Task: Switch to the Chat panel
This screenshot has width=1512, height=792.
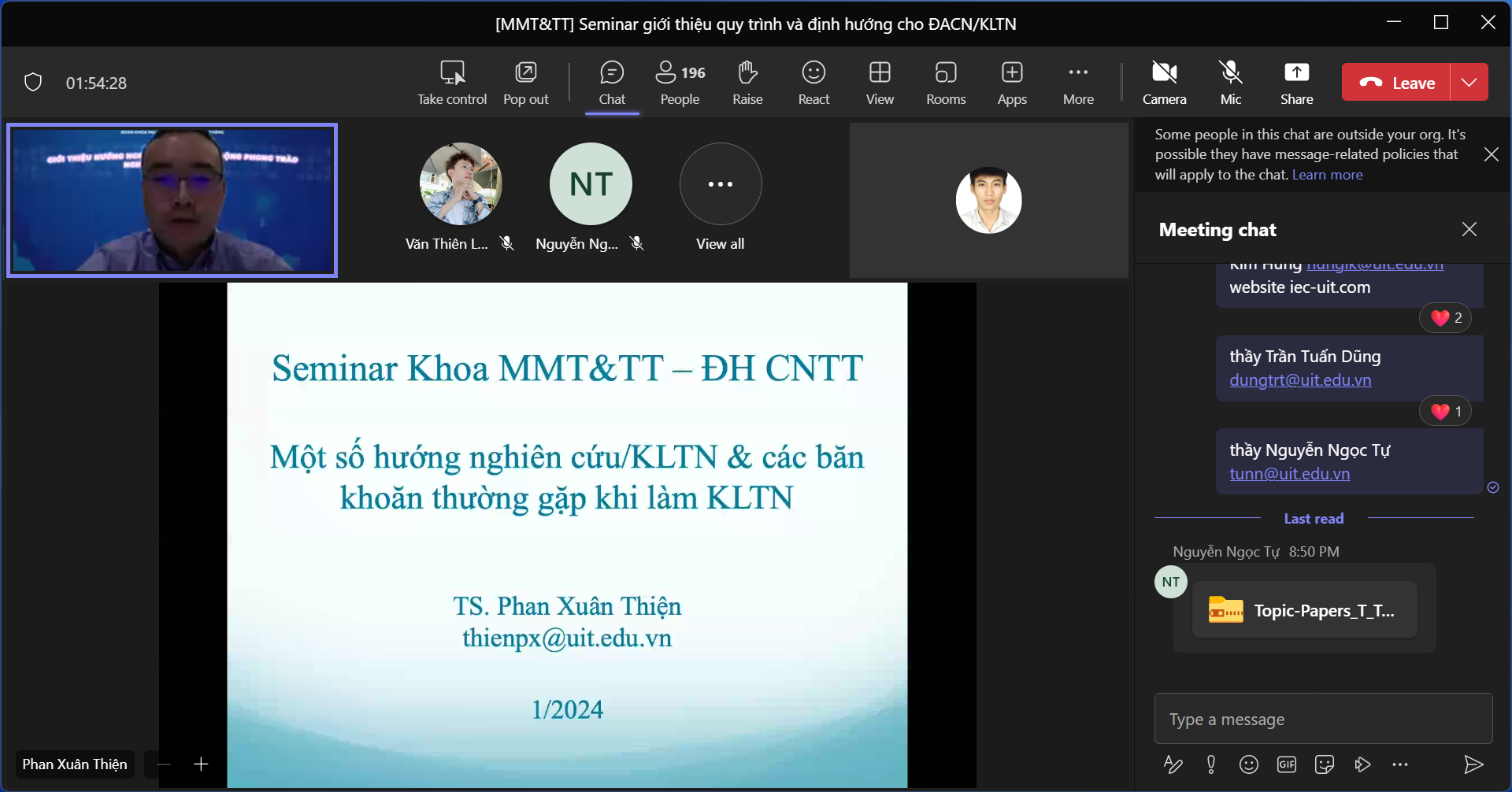Action: coord(612,81)
